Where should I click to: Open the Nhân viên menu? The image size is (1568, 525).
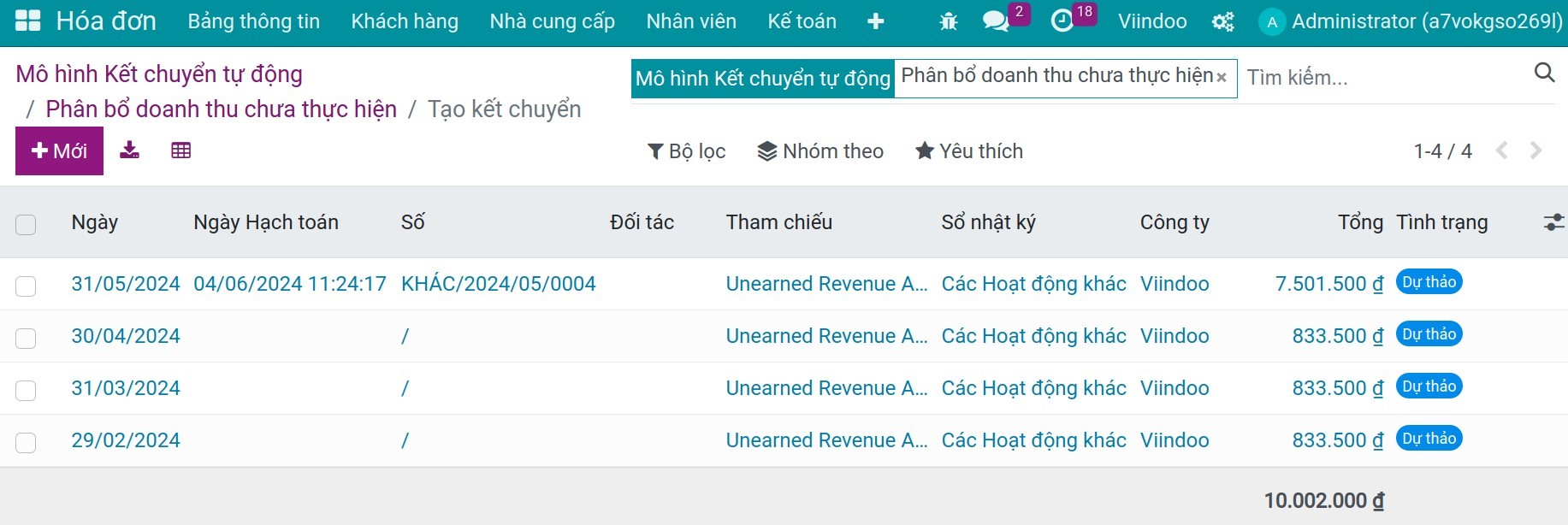691,21
